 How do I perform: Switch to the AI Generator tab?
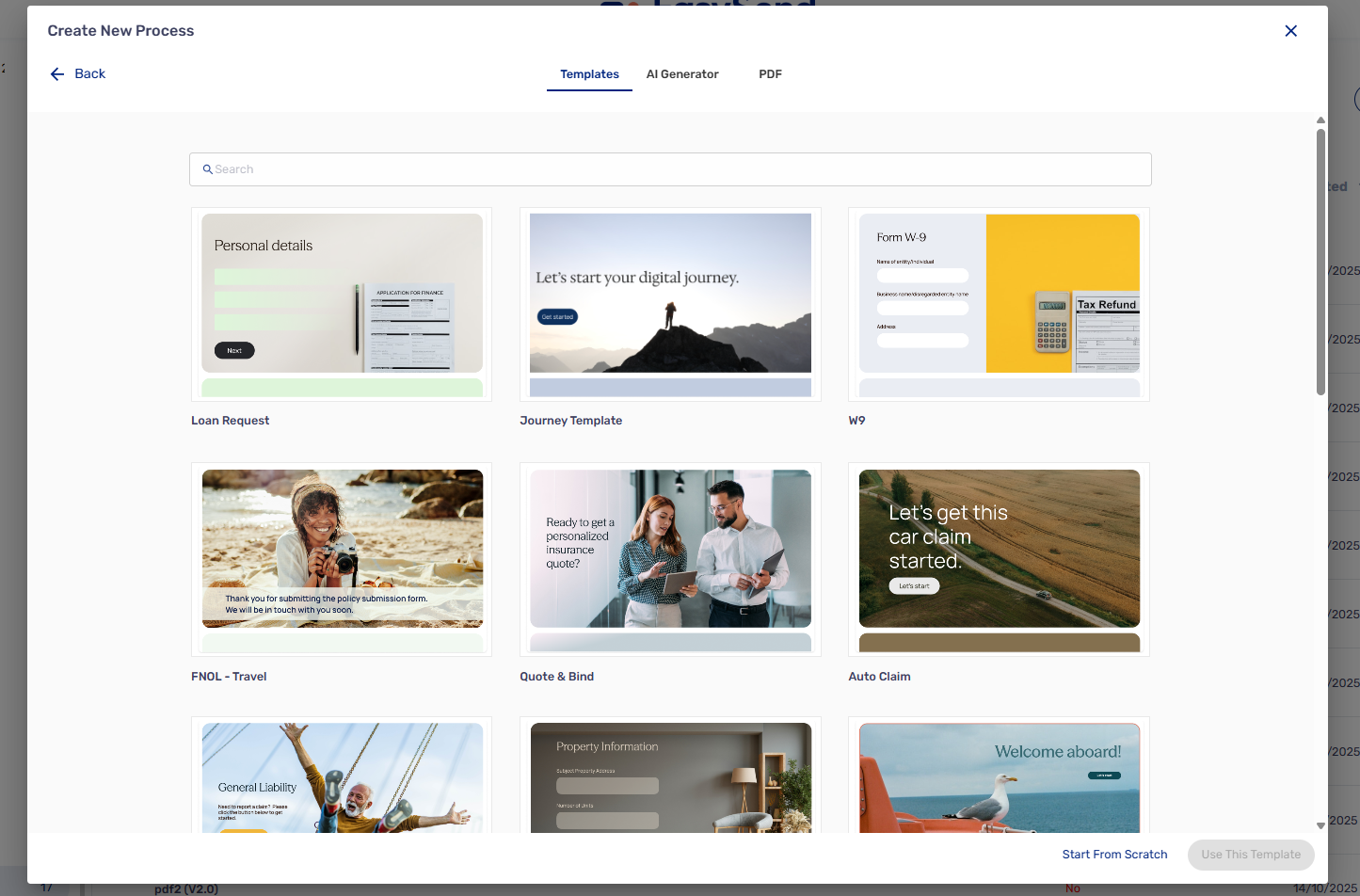coord(681,74)
